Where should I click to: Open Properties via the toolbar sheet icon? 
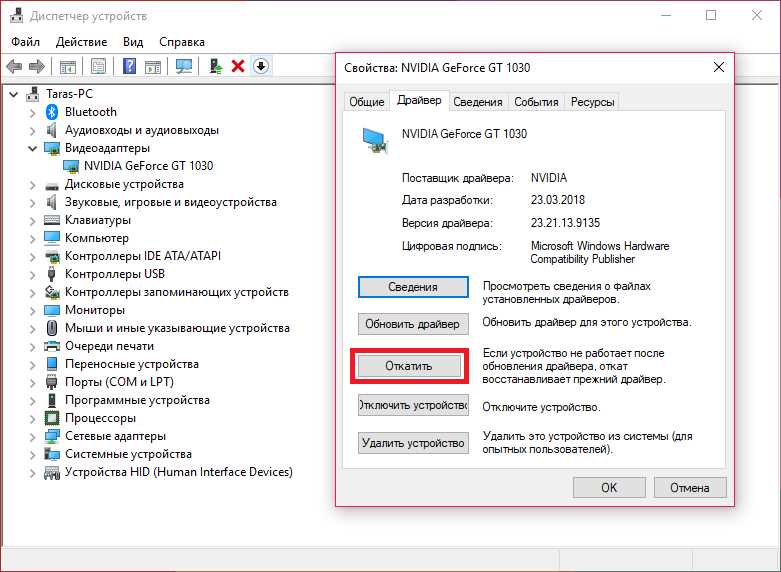coord(98,66)
